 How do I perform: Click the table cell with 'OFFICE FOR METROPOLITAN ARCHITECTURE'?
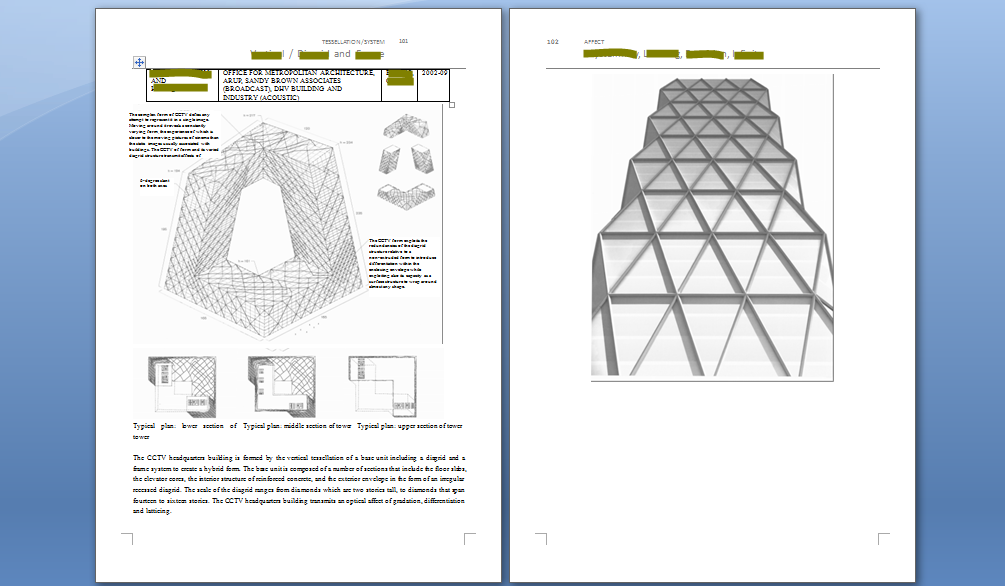point(300,85)
